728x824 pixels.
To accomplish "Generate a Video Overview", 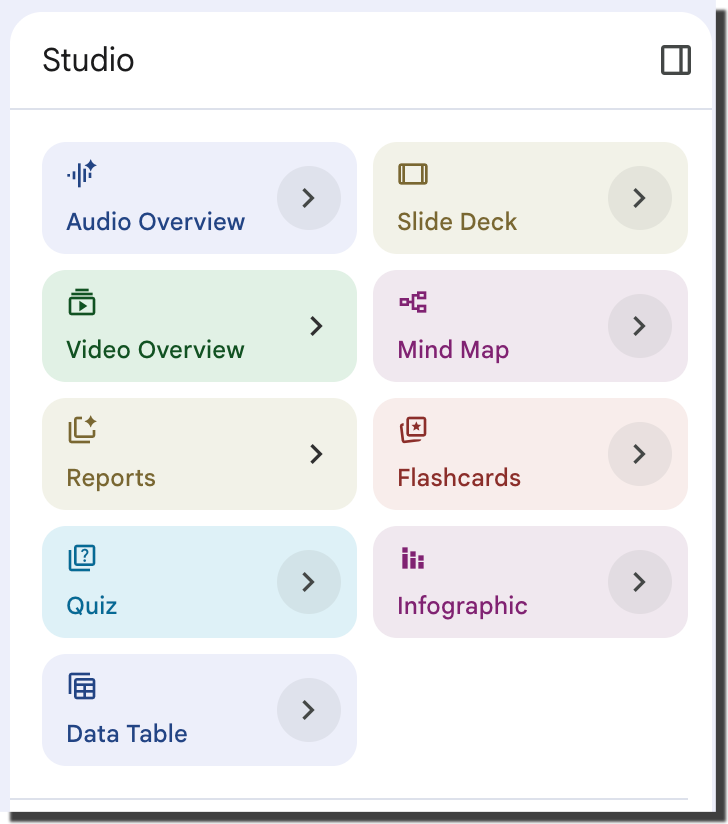I will tap(199, 326).
